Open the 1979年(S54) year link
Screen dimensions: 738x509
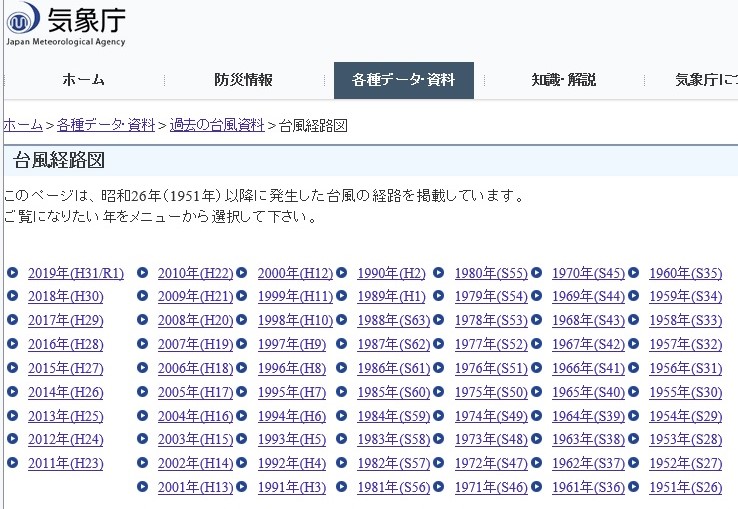coord(491,297)
